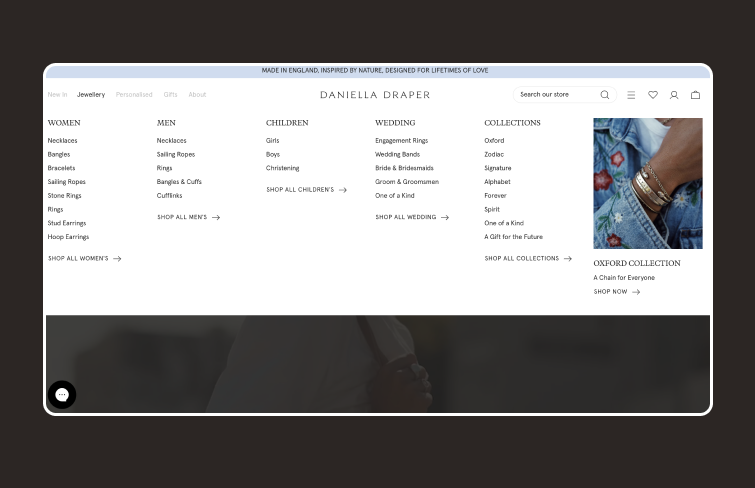Open Collections' One of a Kind link
Screen dimensions: 755x488
(504, 223)
